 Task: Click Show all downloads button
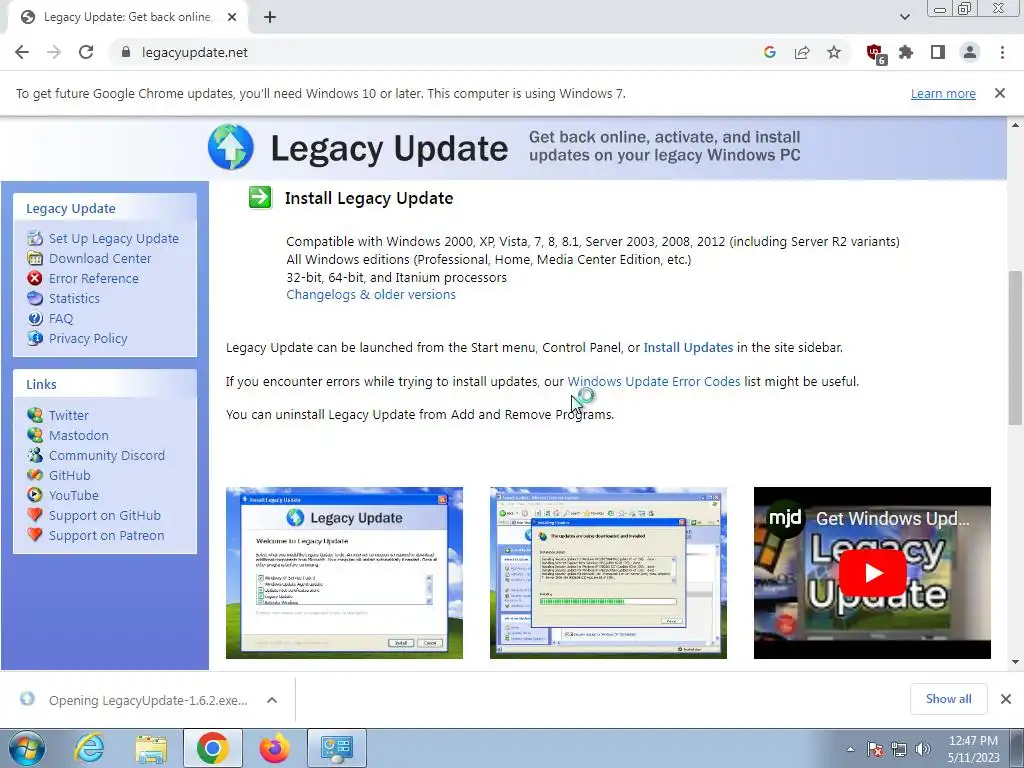(x=948, y=699)
